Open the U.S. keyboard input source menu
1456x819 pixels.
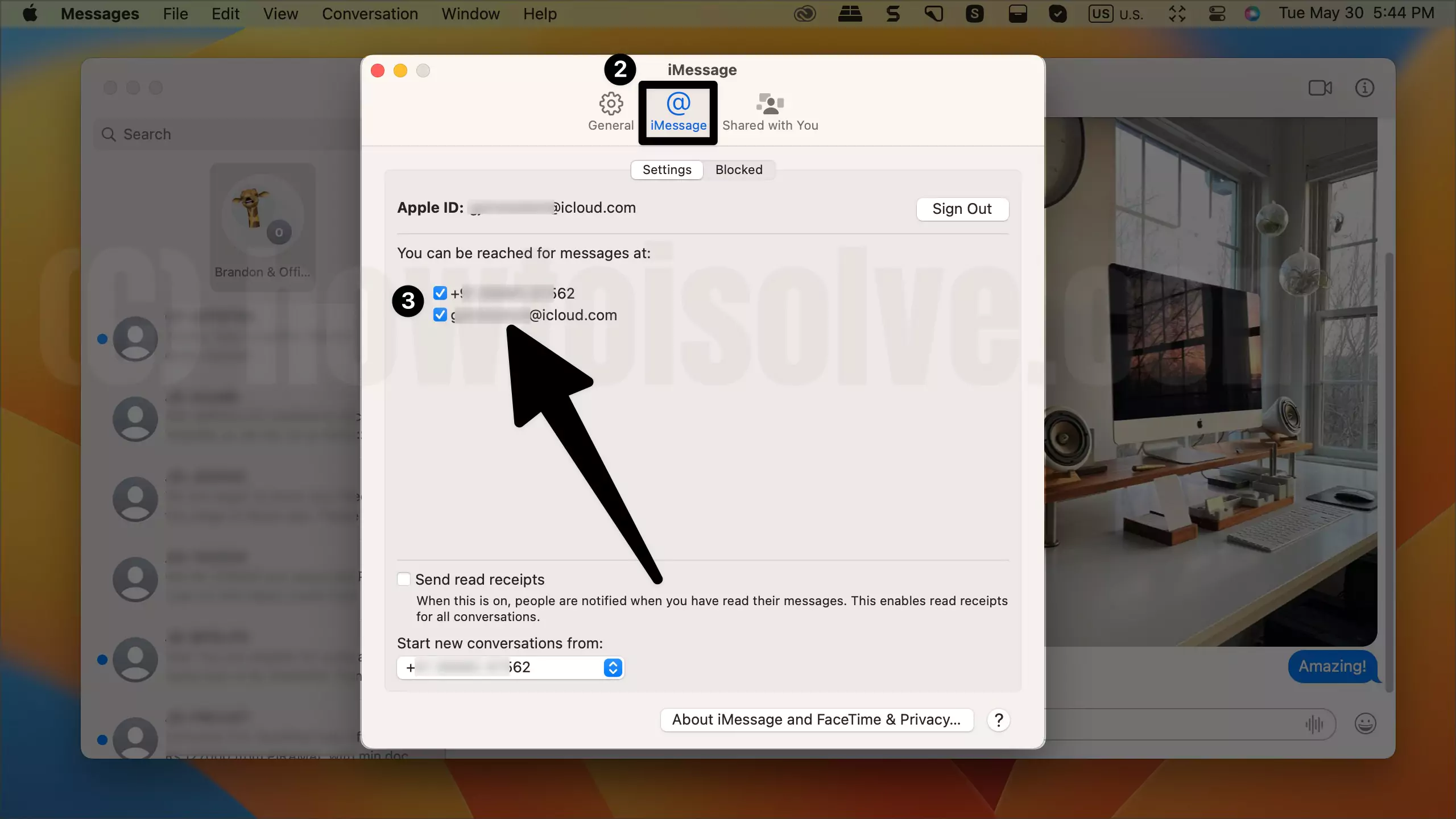(x=1115, y=14)
